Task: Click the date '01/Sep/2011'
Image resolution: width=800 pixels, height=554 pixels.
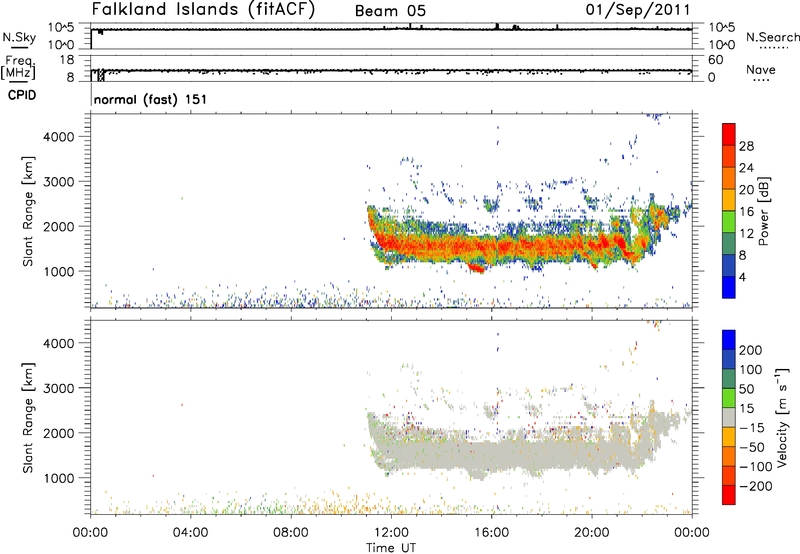Action: [x=638, y=10]
